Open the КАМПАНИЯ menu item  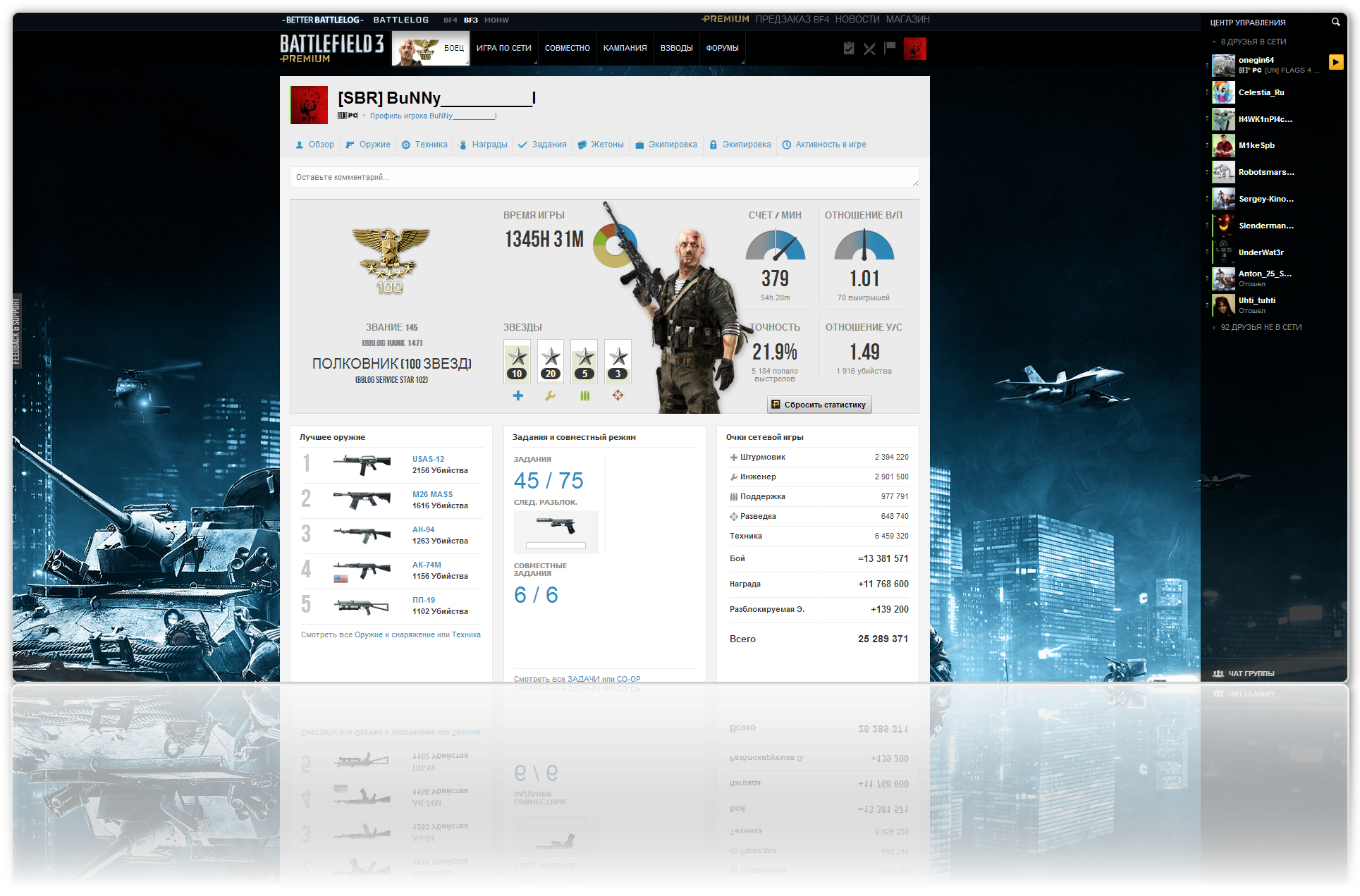(625, 49)
